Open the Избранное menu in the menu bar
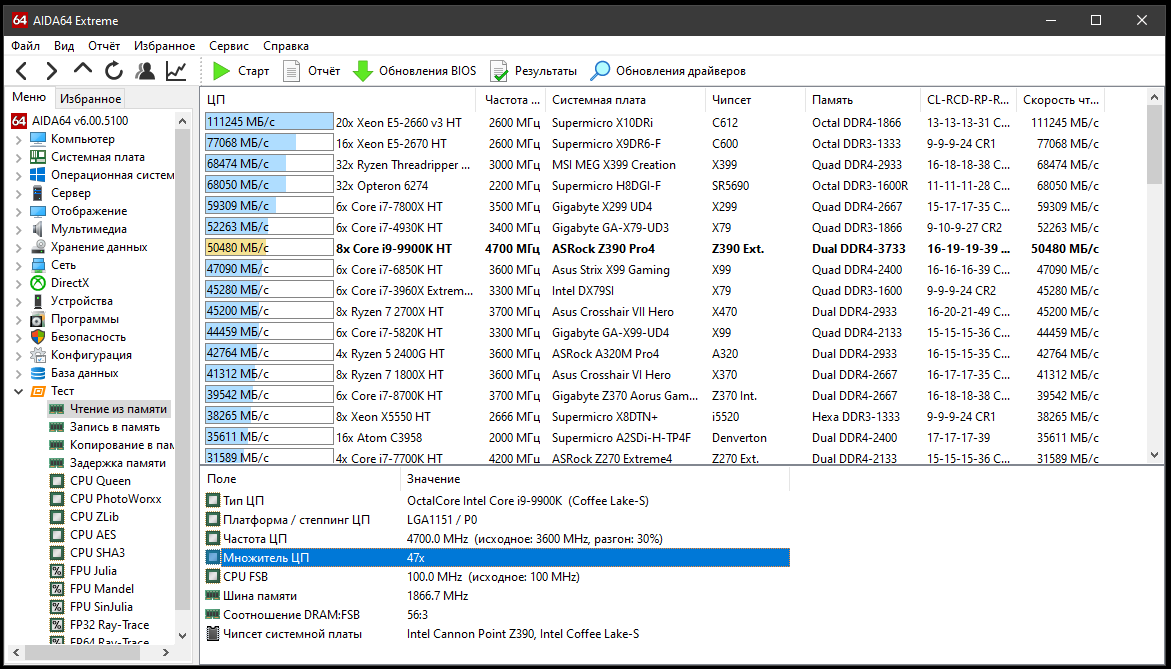 (165, 46)
